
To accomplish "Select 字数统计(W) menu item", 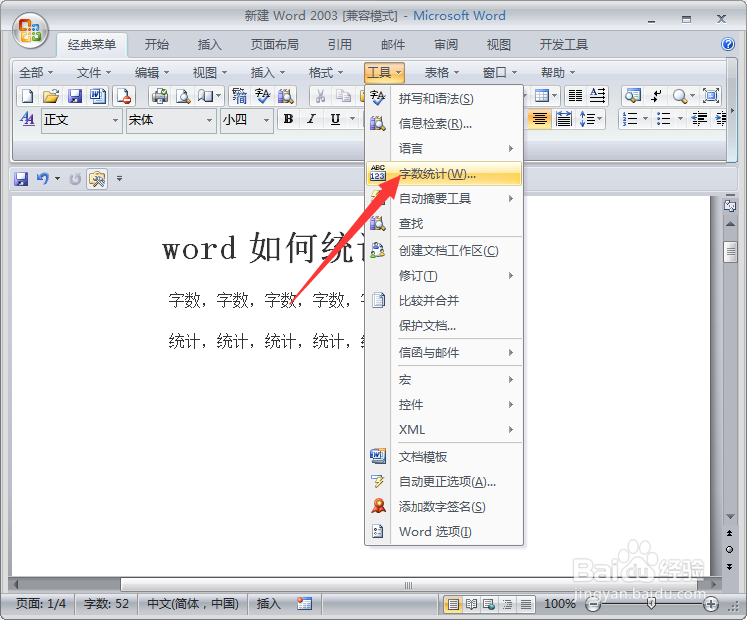I will click(444, 173).
